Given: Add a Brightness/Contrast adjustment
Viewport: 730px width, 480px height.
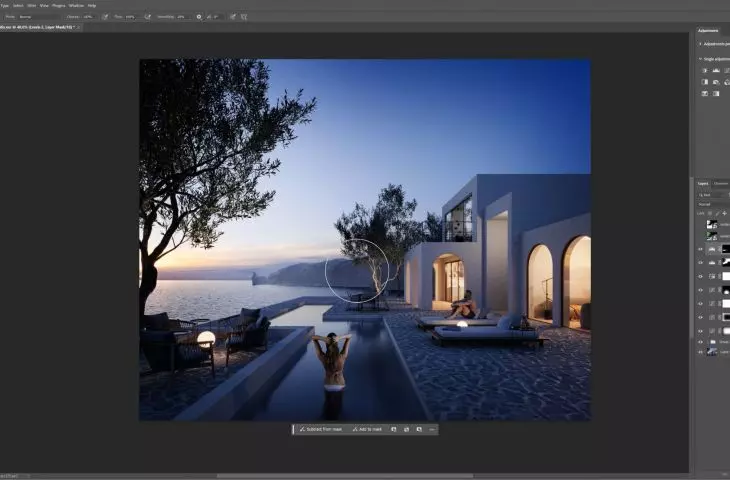Looking at the screenshot, I should [705, 71].
